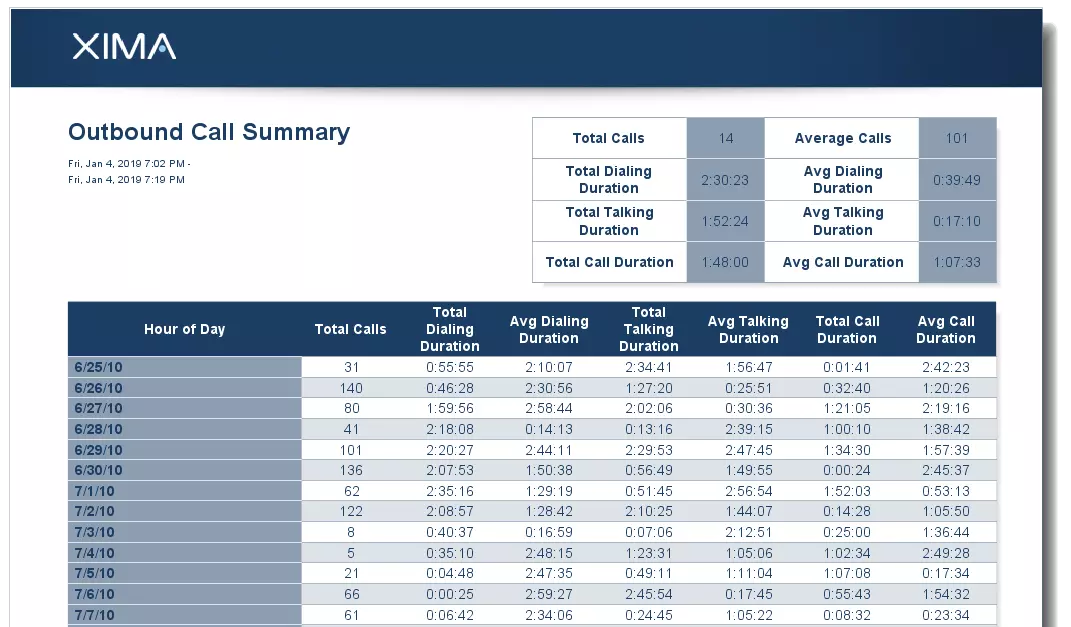Click total dialing duration 0:00:25
This screenshot has height=627, width=1071.
[449, 594]
